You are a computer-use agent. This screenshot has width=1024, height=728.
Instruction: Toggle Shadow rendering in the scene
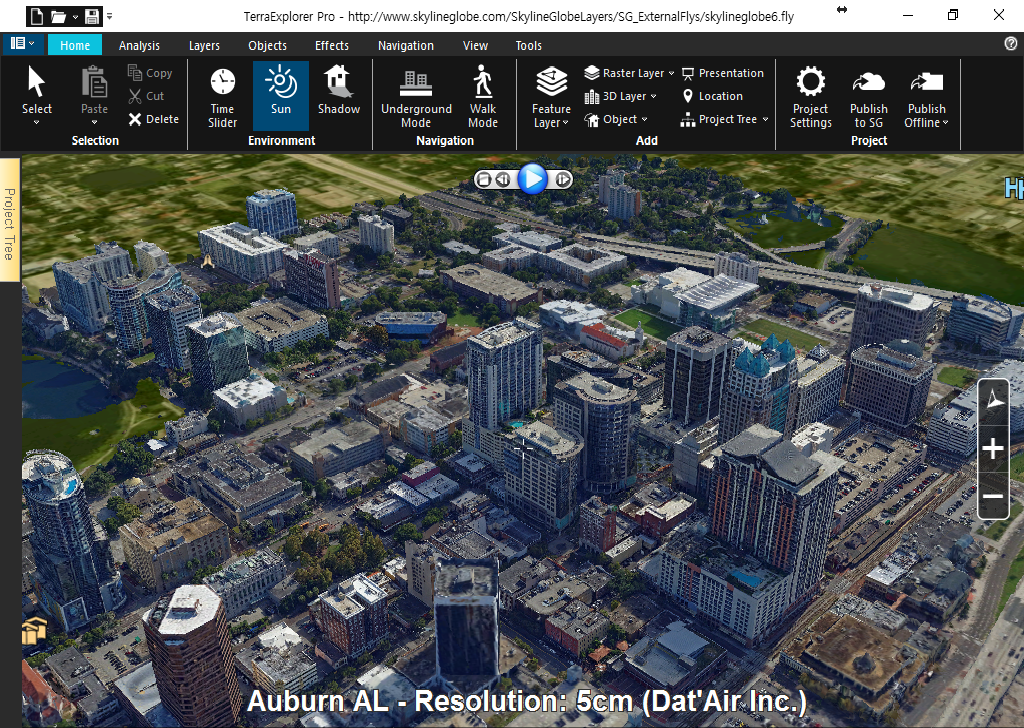[x=338, y=90]
